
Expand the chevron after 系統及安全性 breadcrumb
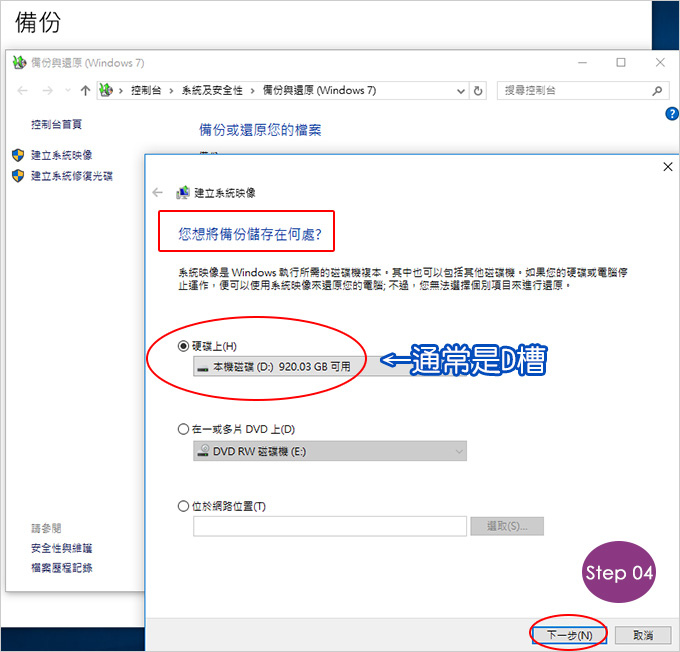(252, 91)
